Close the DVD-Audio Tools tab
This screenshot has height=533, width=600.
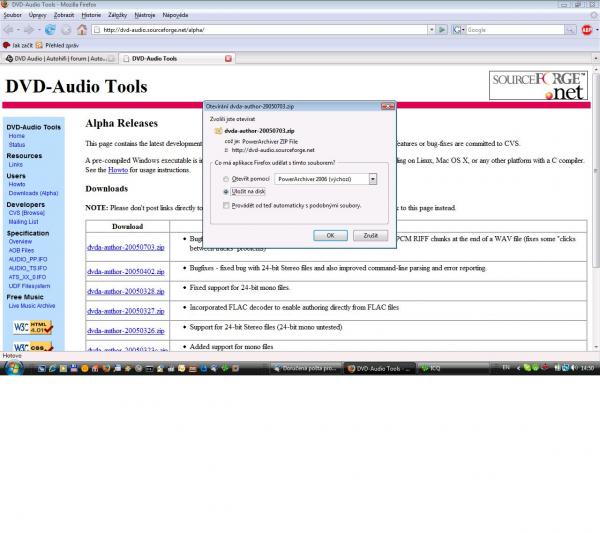click(x=228, y=58)
